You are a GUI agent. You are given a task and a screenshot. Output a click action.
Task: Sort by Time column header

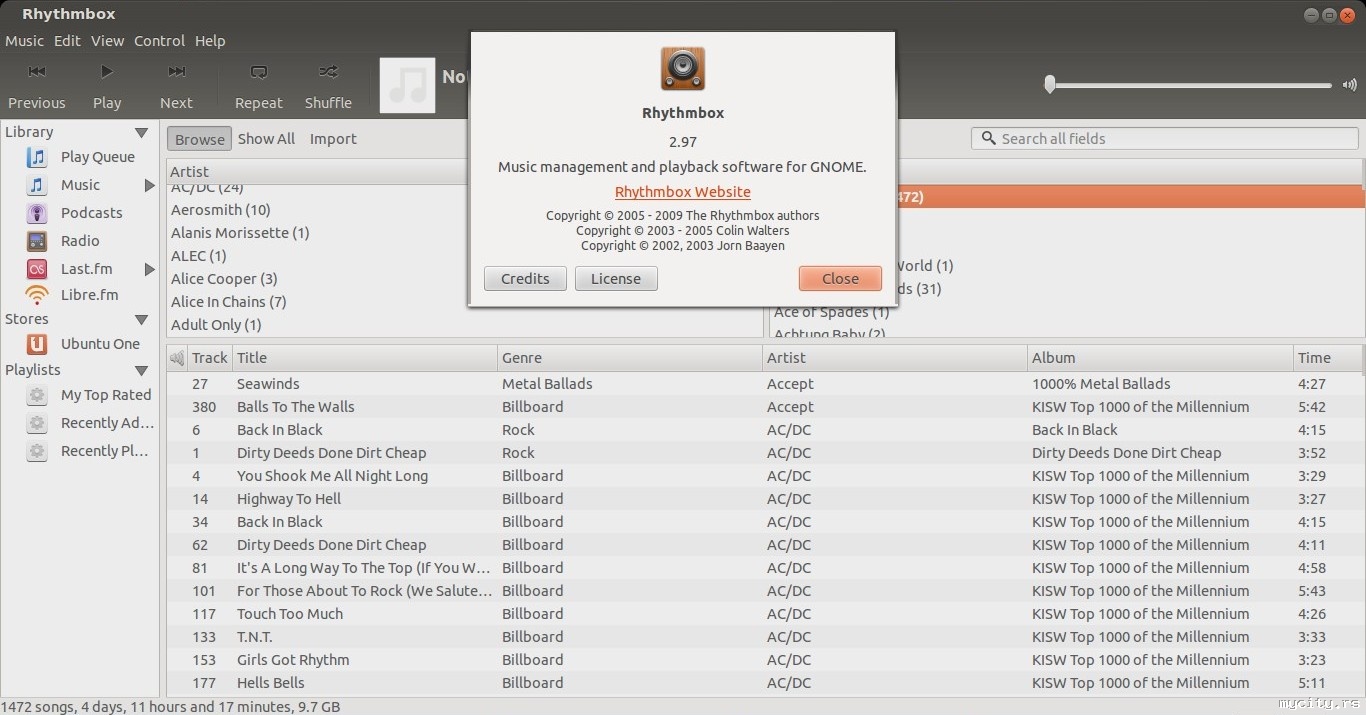[x=1327, y=358]
